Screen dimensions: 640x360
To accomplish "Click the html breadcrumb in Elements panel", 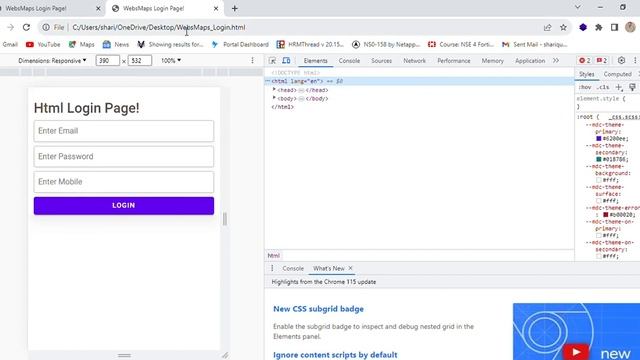I will click(x=273, y=256).
